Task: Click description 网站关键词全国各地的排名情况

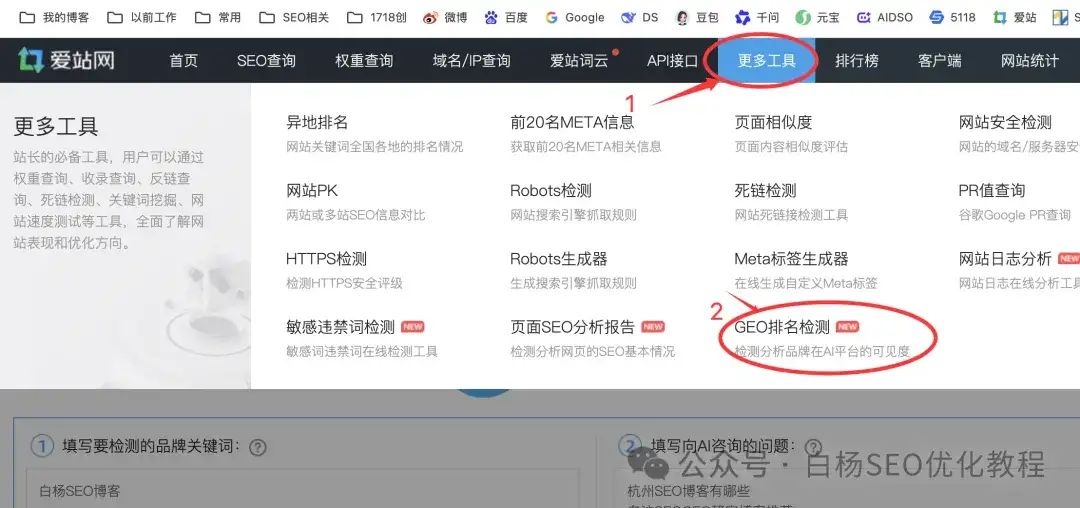Action: 374,147
